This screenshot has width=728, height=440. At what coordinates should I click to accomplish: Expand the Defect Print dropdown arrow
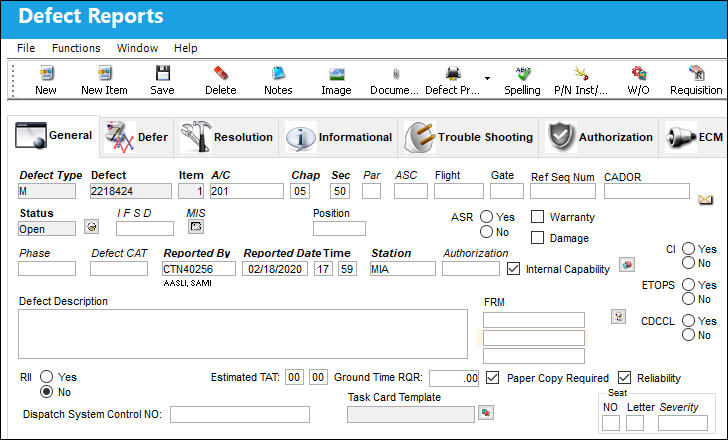(x=487, y=78)
